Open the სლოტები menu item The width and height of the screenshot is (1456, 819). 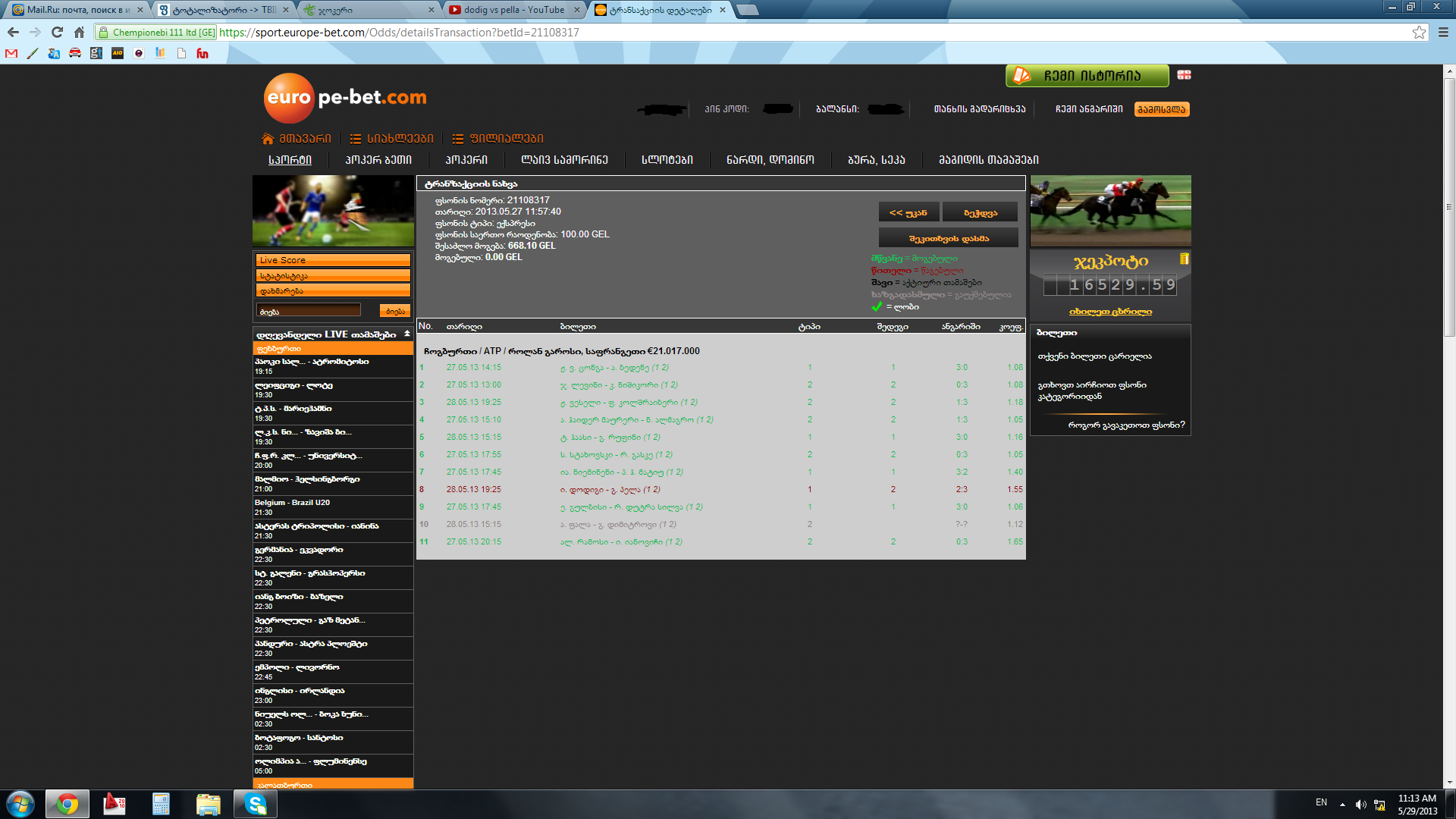click(667, 160)
